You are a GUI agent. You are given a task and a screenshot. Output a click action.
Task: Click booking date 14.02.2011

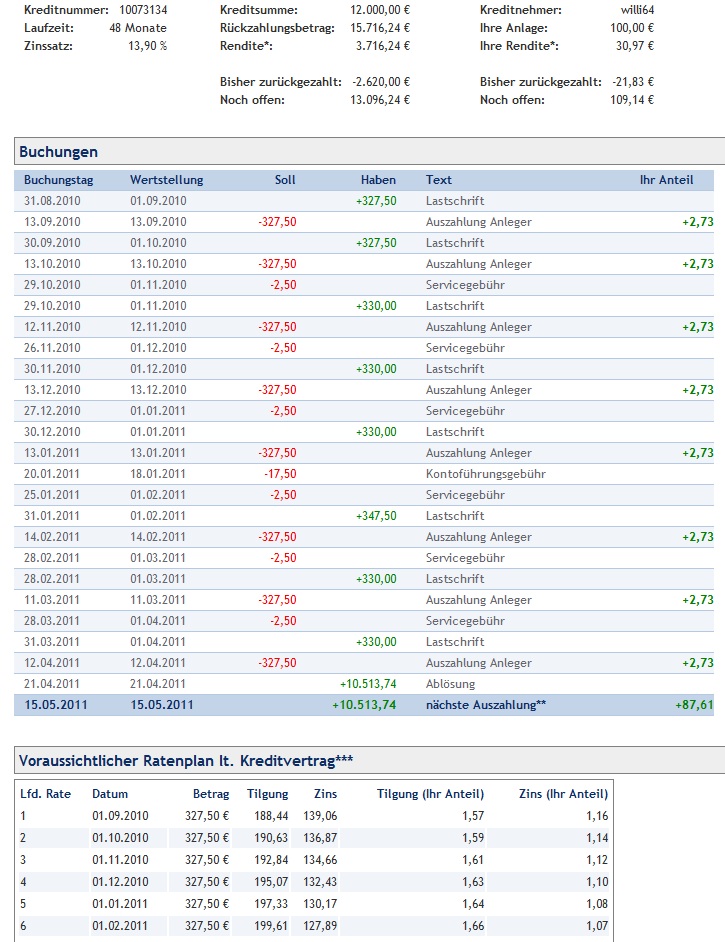[x=52, y=537]
